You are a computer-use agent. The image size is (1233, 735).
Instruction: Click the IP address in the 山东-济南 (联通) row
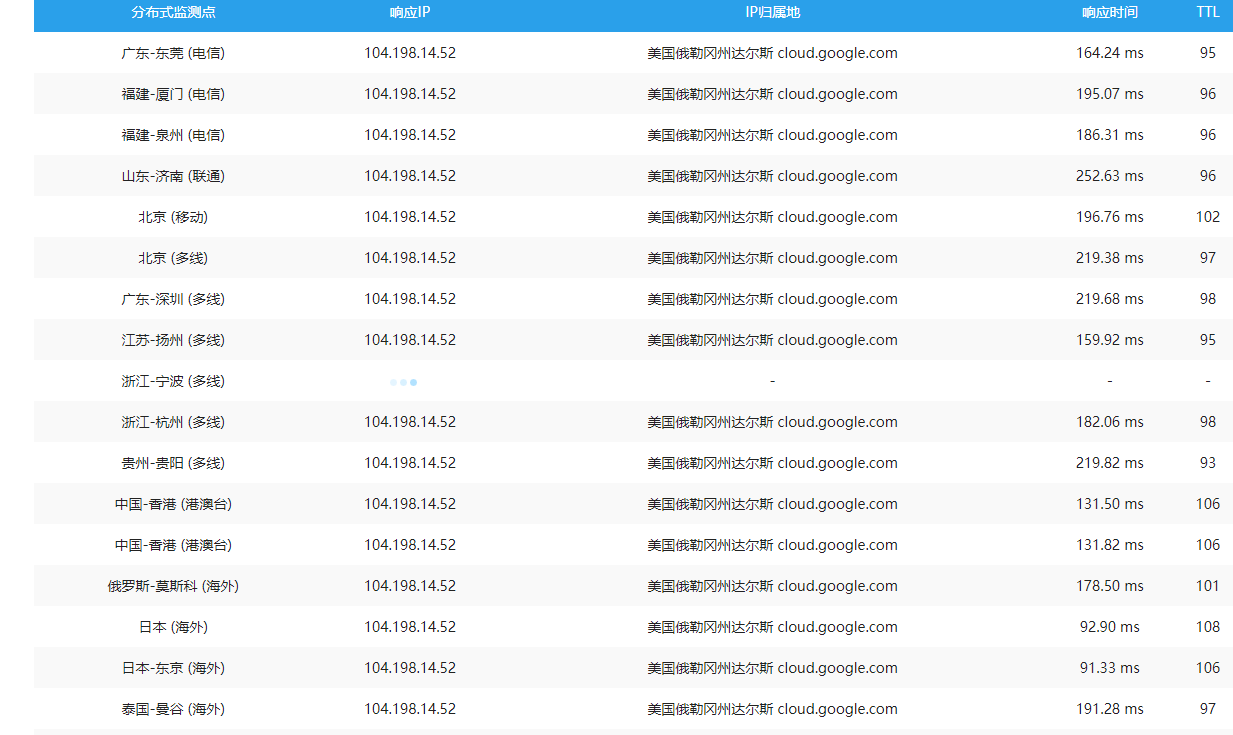(x=410, y=176)
